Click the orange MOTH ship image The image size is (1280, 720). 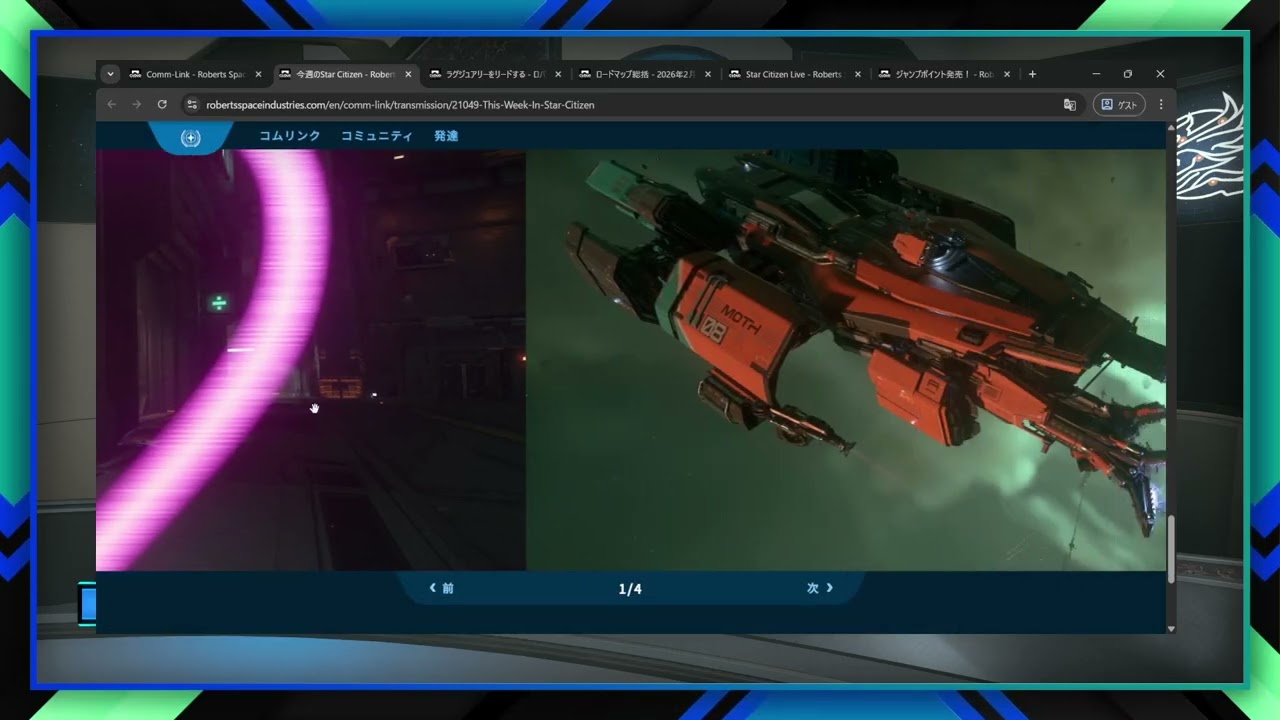(846, 360)
